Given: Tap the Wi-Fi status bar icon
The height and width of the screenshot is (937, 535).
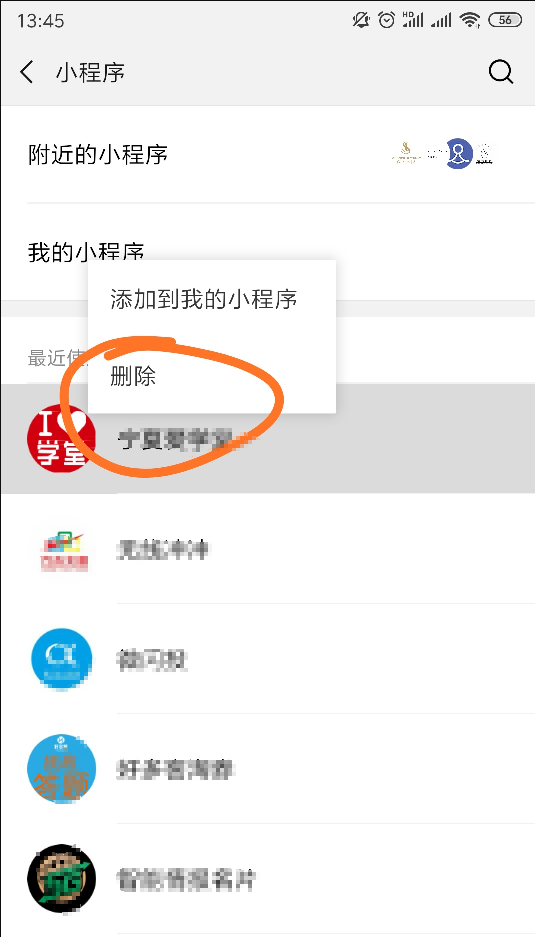Looking at the screenshot, I should 470,20.
